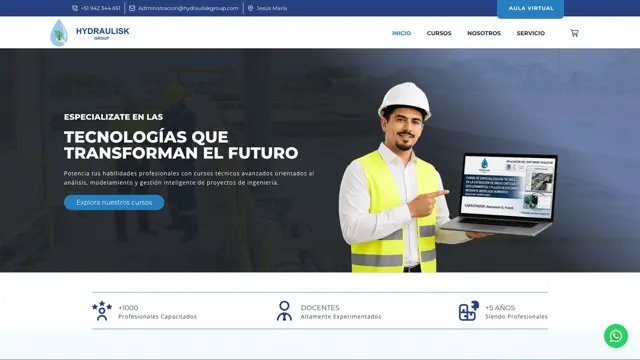The image size is (640, 360).
Task: Open the Cursos menu item
Action: coord(439,33)
